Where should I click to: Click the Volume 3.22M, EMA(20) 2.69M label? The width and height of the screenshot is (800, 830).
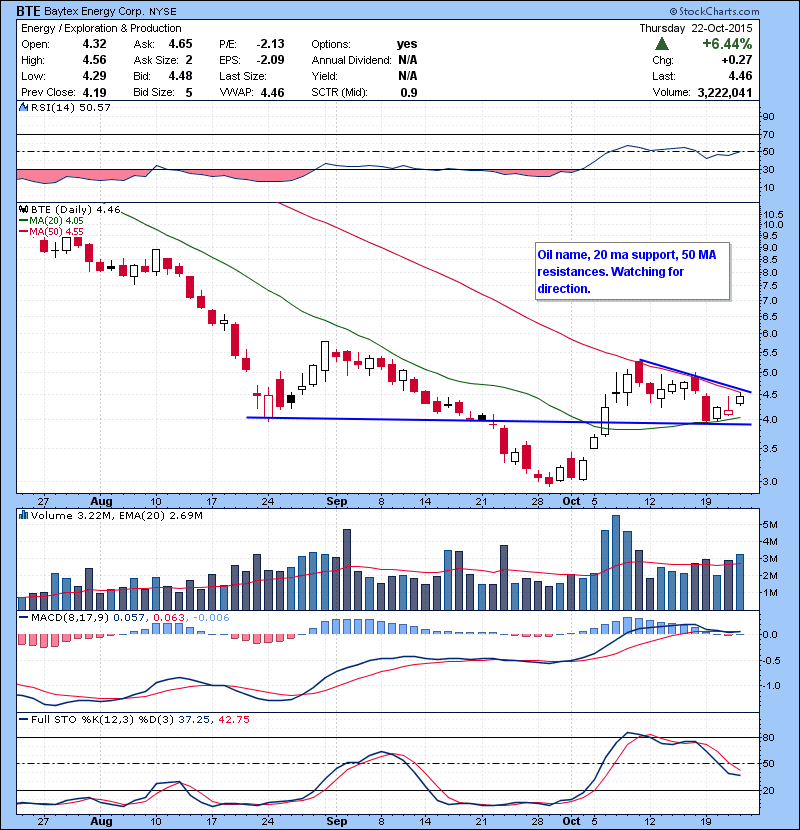[116, 515]
